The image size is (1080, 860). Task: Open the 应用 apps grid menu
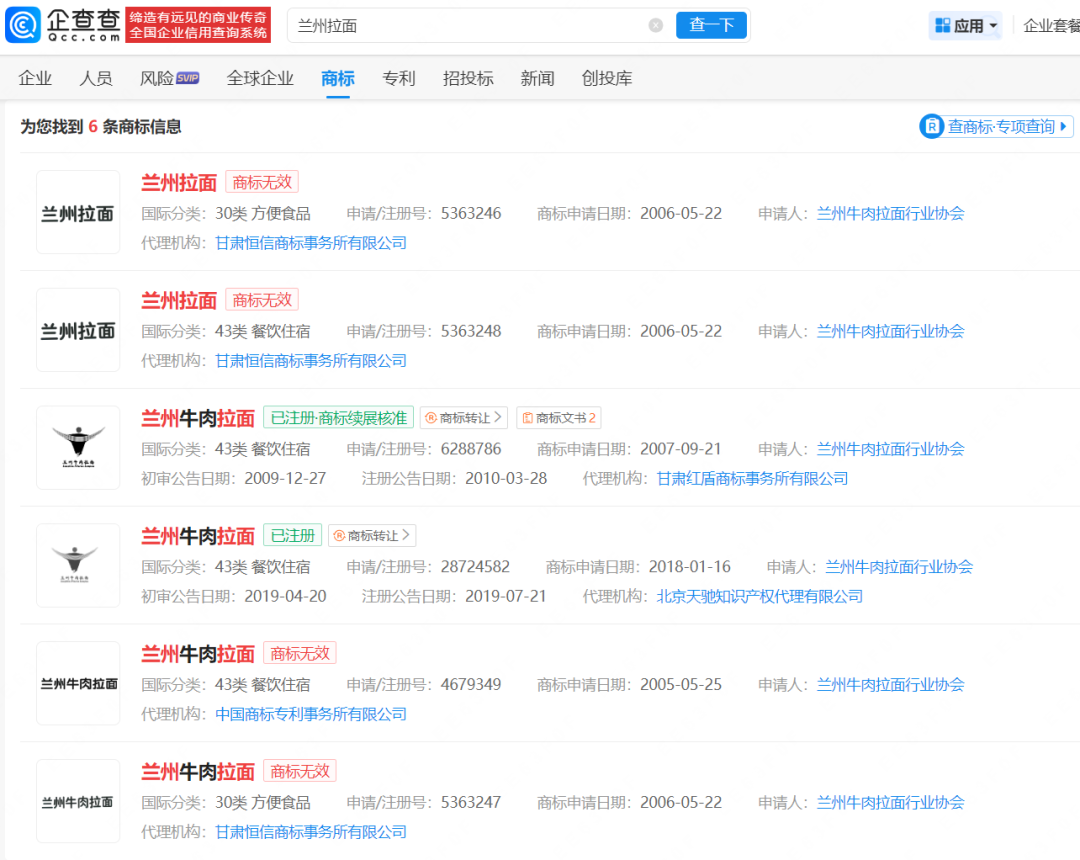(x=966, y=26)
